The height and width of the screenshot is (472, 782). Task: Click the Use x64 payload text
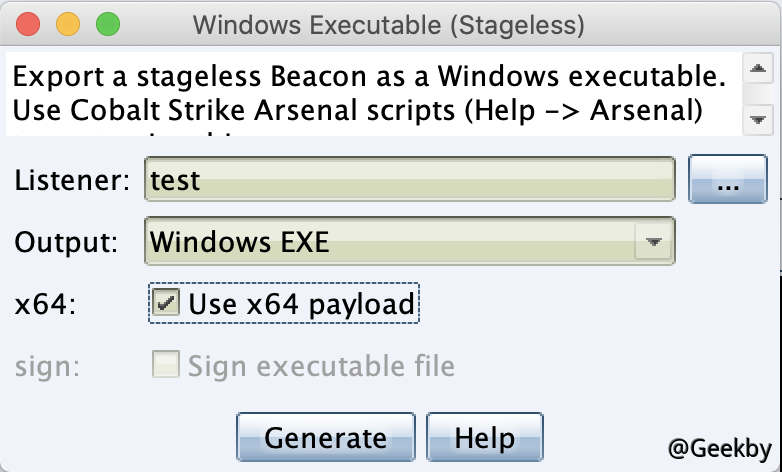[301, 304]
